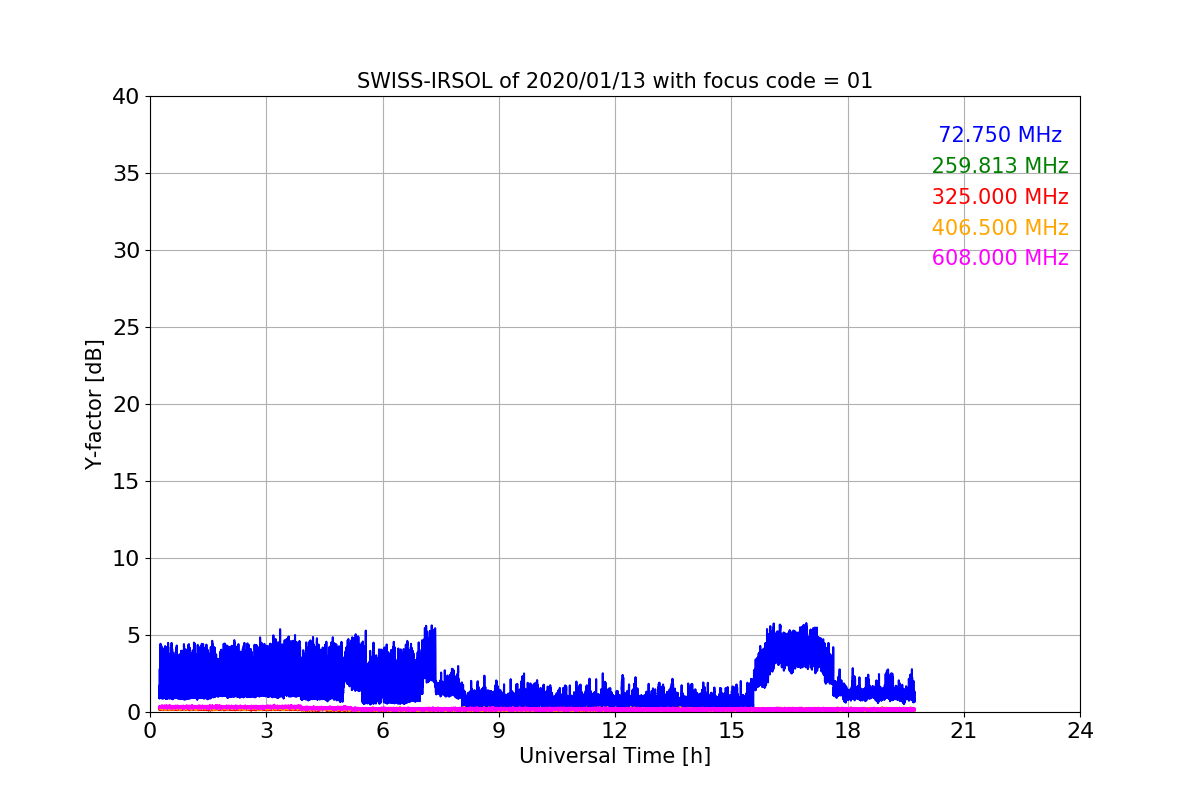Click the magenta 608 MHz trace near 2 h
The image size is (1200, 800).
(227, 707)
